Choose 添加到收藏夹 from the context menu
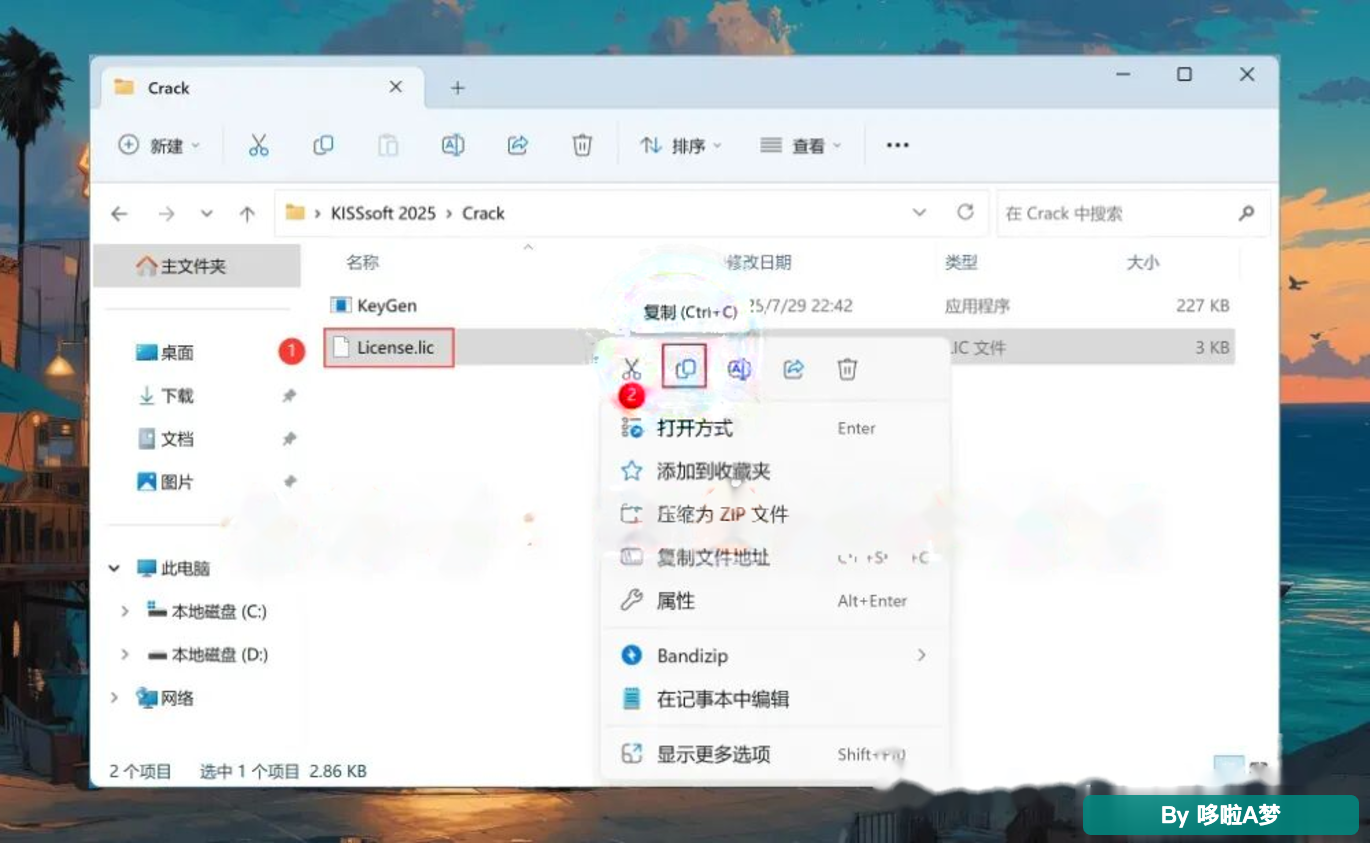Viewport: 1370px width, 843px height. coord(775,471)
